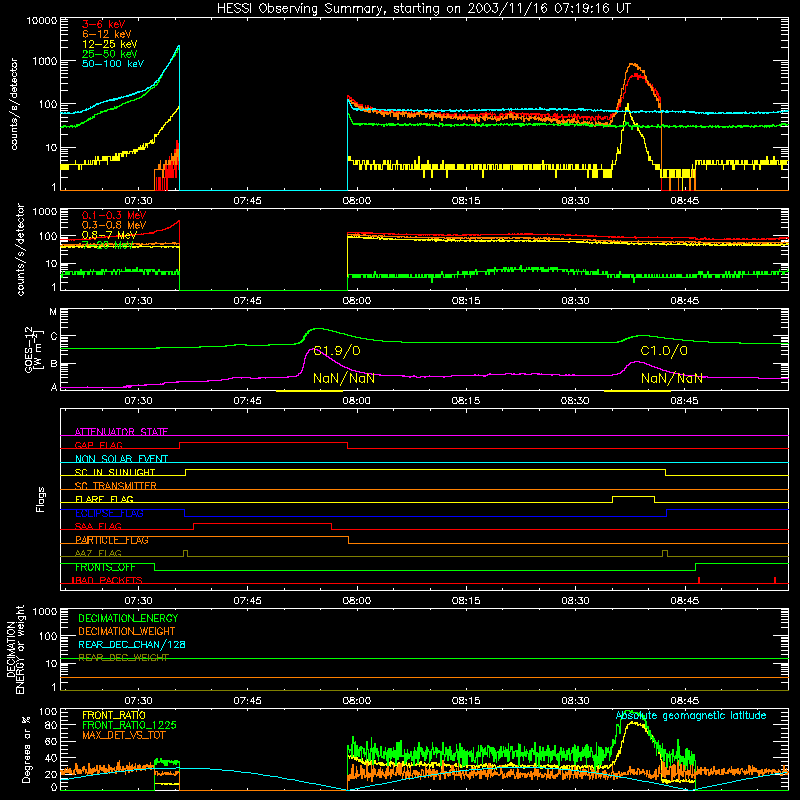The width and height of the screenshot is (800, 800).
Task: Select the 6-12 keV legend label
Action: [x=107, y=34]
